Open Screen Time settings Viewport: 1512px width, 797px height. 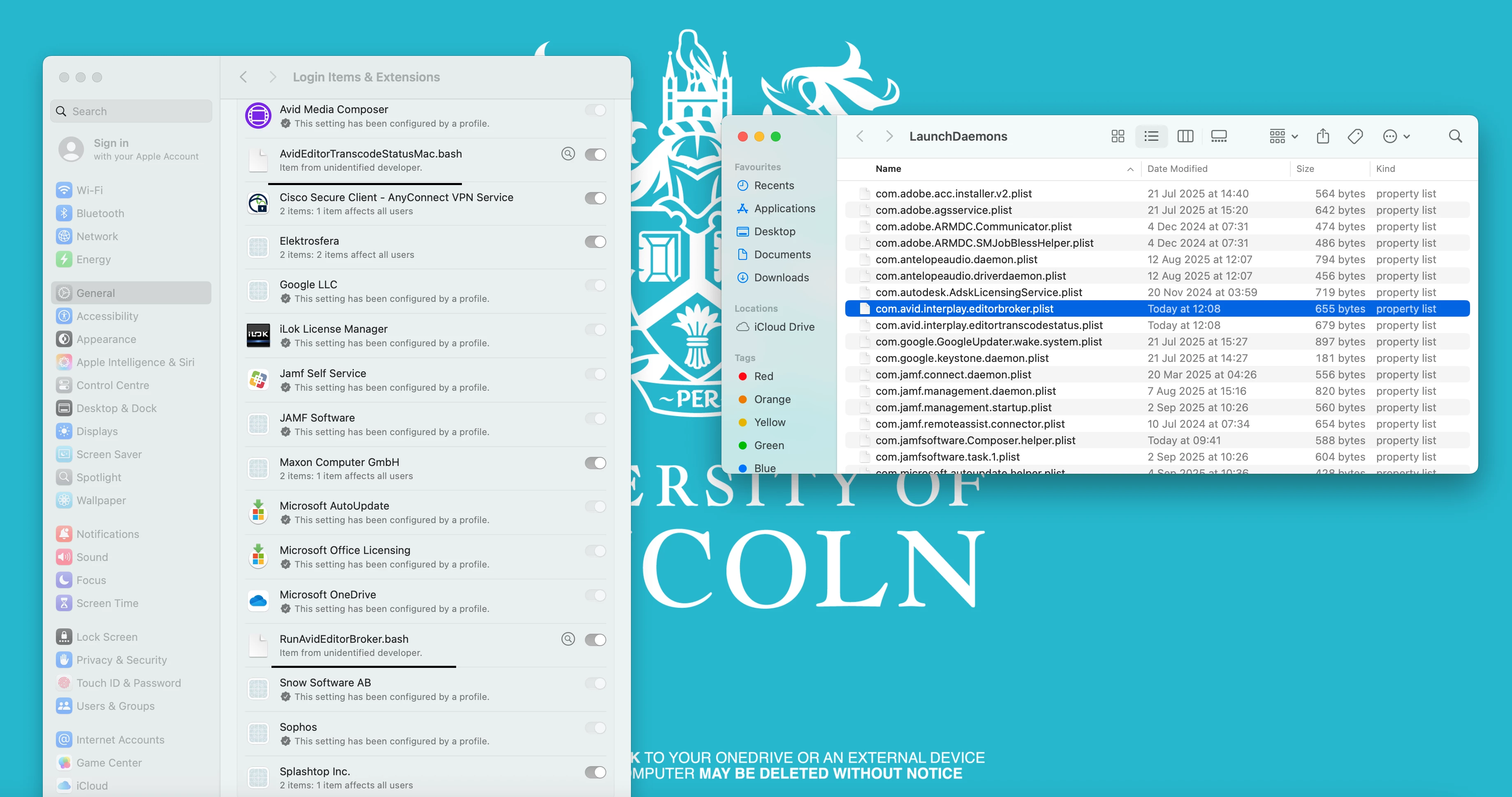[132, 603]
